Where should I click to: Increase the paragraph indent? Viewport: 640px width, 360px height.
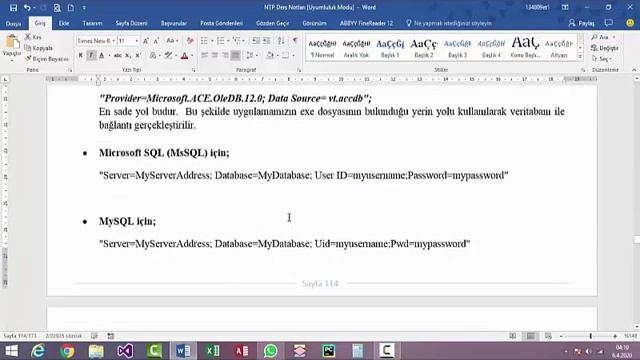coord(266,41)
